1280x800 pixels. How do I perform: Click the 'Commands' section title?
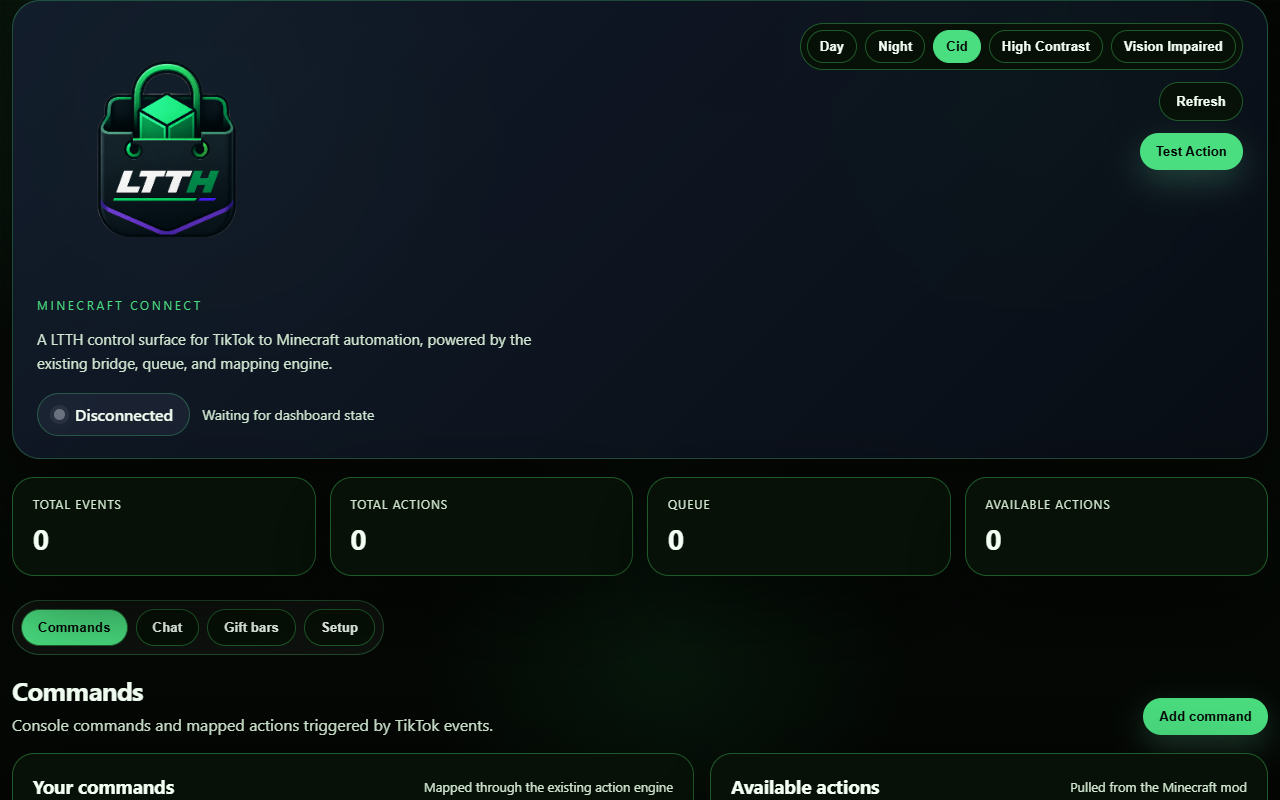pos(78,692)
